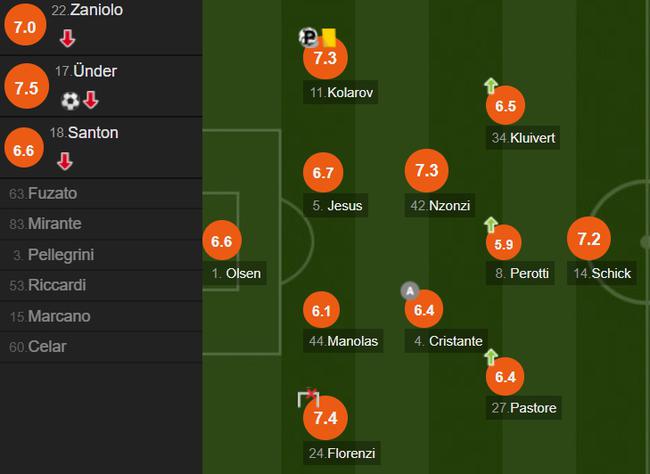Click the yellow card icon above Kolarov
The width and height of the screenshot is (650, 474).
click(329, 37)
